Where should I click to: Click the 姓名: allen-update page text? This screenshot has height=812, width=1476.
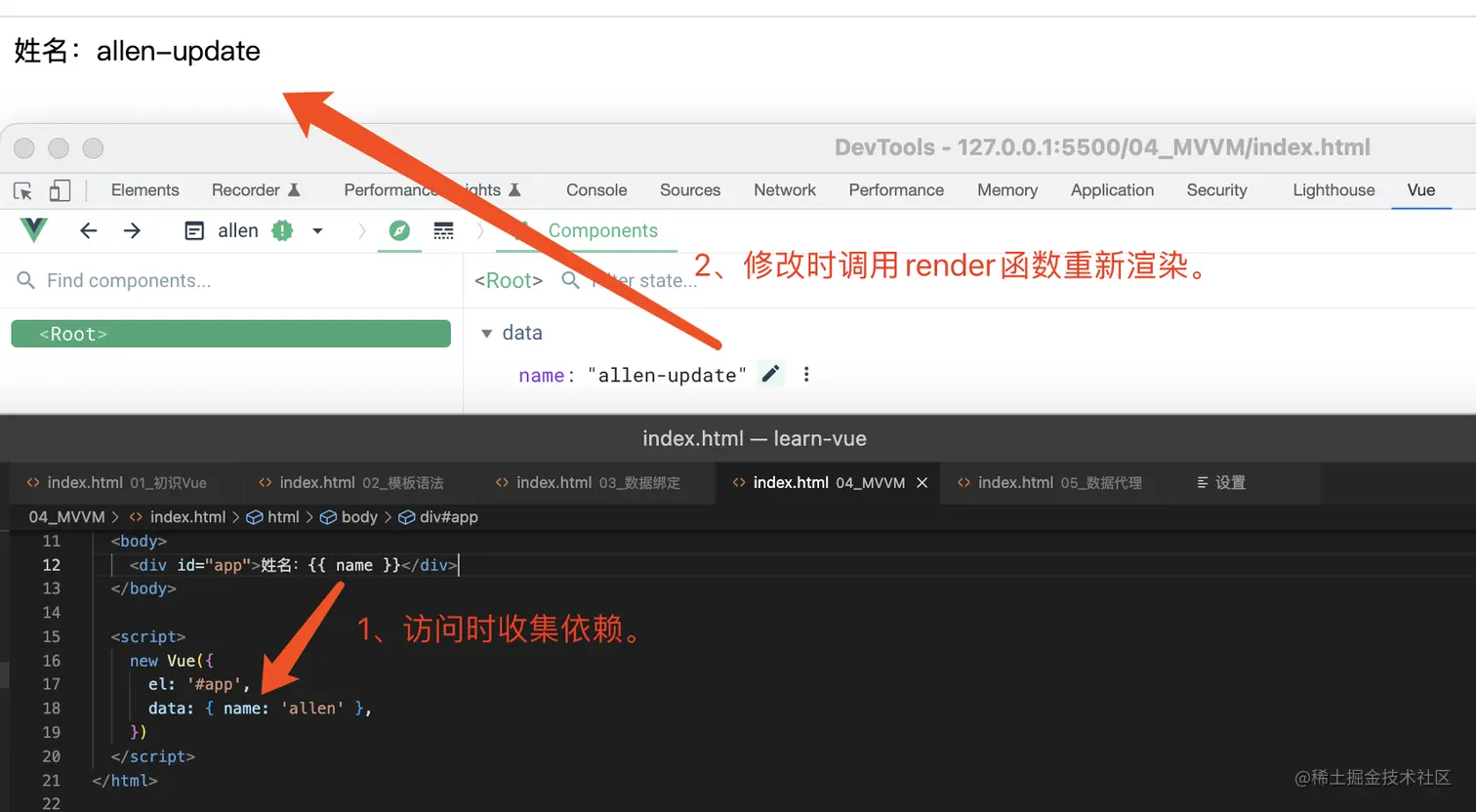[x=137, y=51]
